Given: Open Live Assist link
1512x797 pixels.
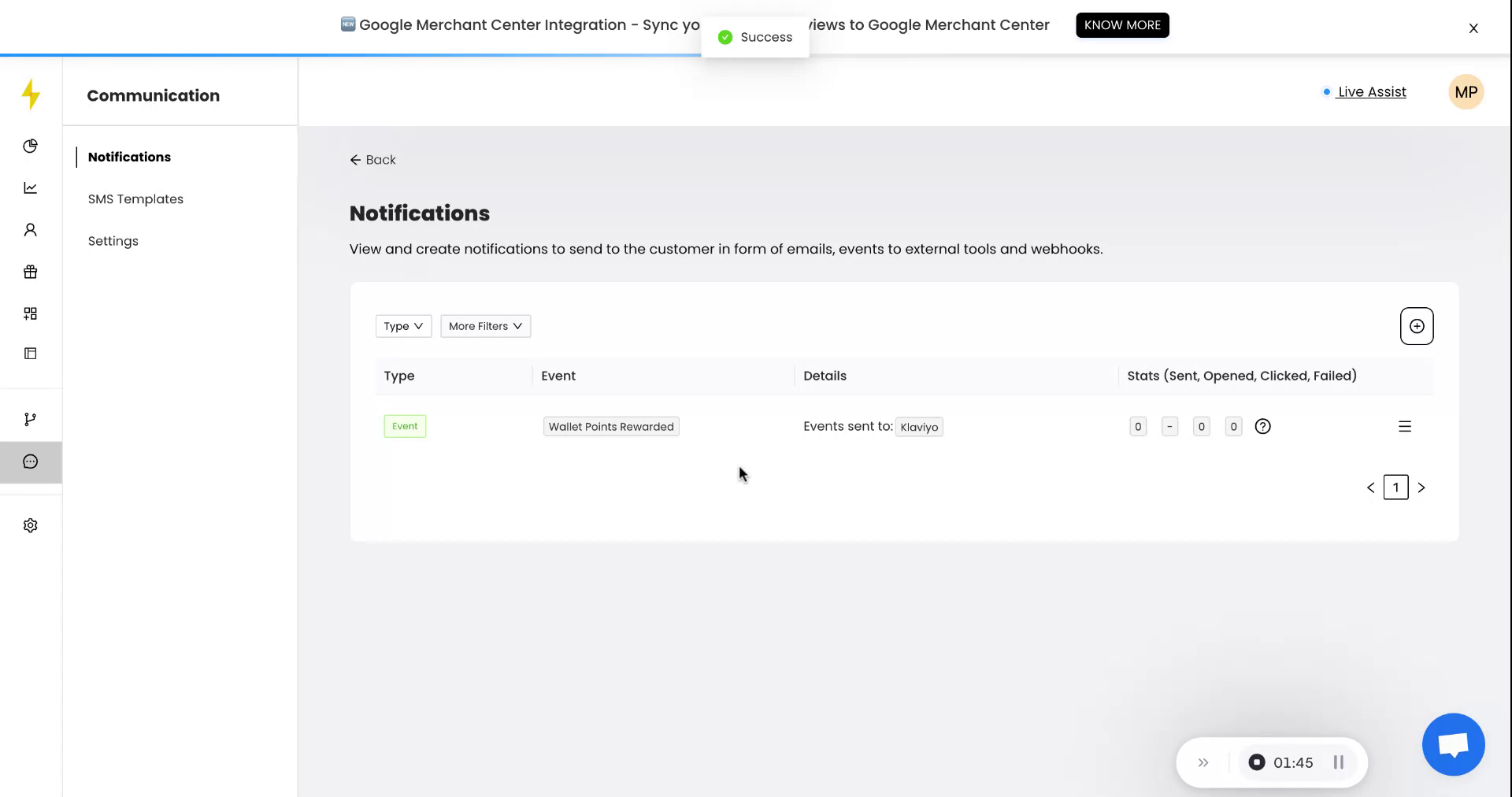Looking at the screenshot, I should coord(1372,91).
